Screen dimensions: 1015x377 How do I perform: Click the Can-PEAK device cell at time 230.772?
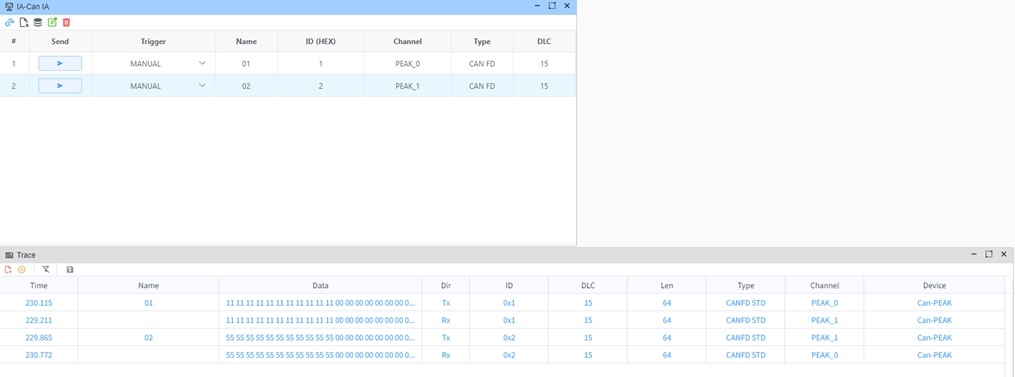tap(934, 355)
